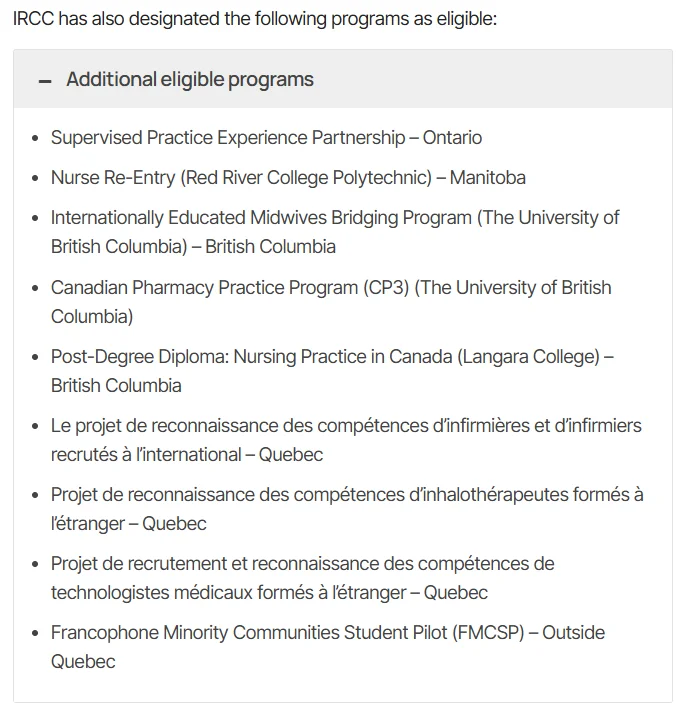This screenshot has height=712, width=685.
Task: Click the Nurse Re-Entry program name
Action: click(x=113, y=178)
